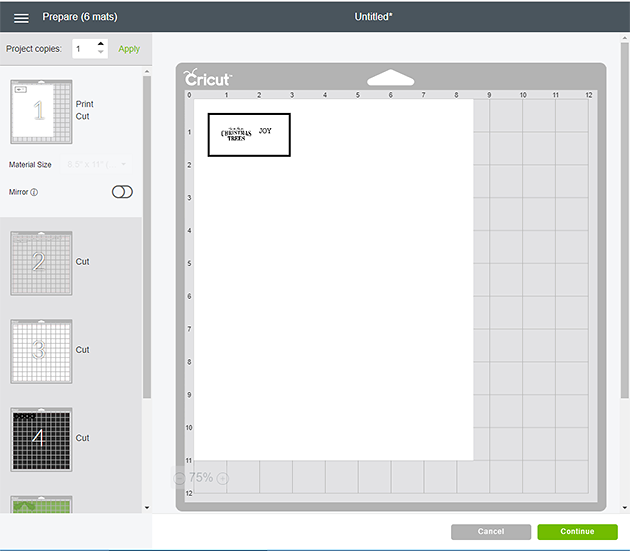The height and width of the screenshot is (551, 630).
Task: Zoom out of the mat preview
Action: point(179,478)
